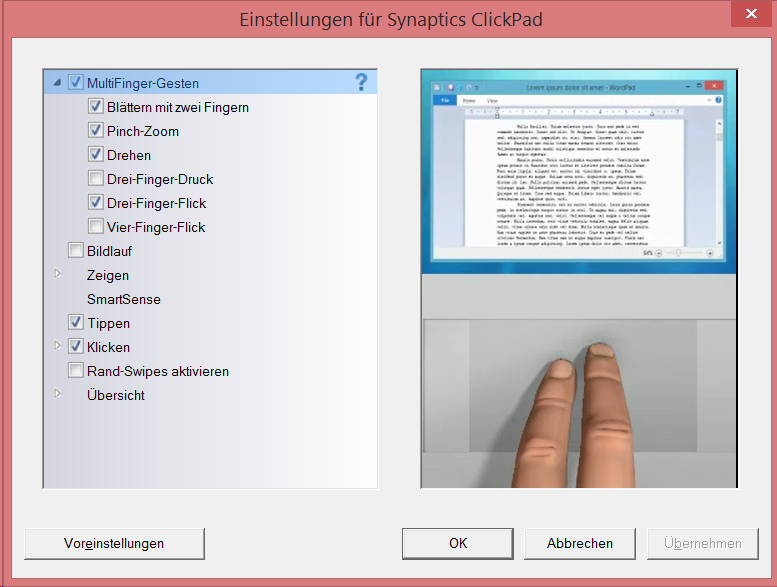Toggle the Drehen gesture checkbox
777x587 pixels.
tap(96, 154)
